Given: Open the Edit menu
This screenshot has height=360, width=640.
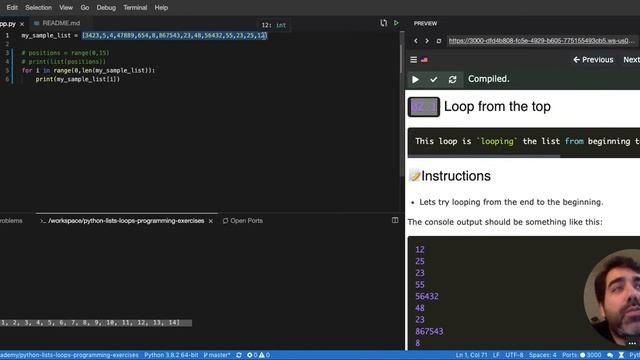Looking at the screenshot, I should tap(12, 7).
